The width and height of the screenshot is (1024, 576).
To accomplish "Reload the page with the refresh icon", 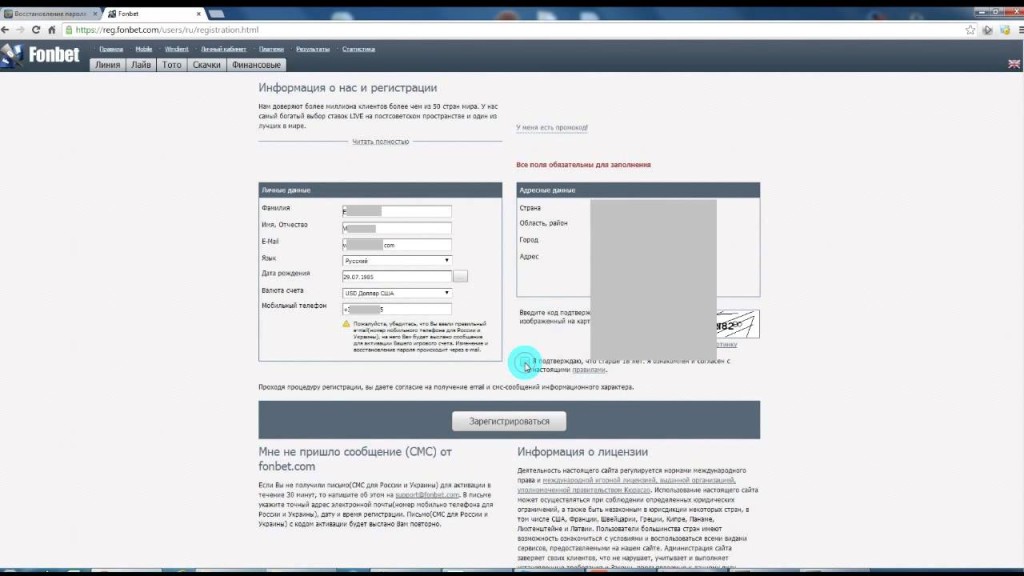I will pos(36,30).
